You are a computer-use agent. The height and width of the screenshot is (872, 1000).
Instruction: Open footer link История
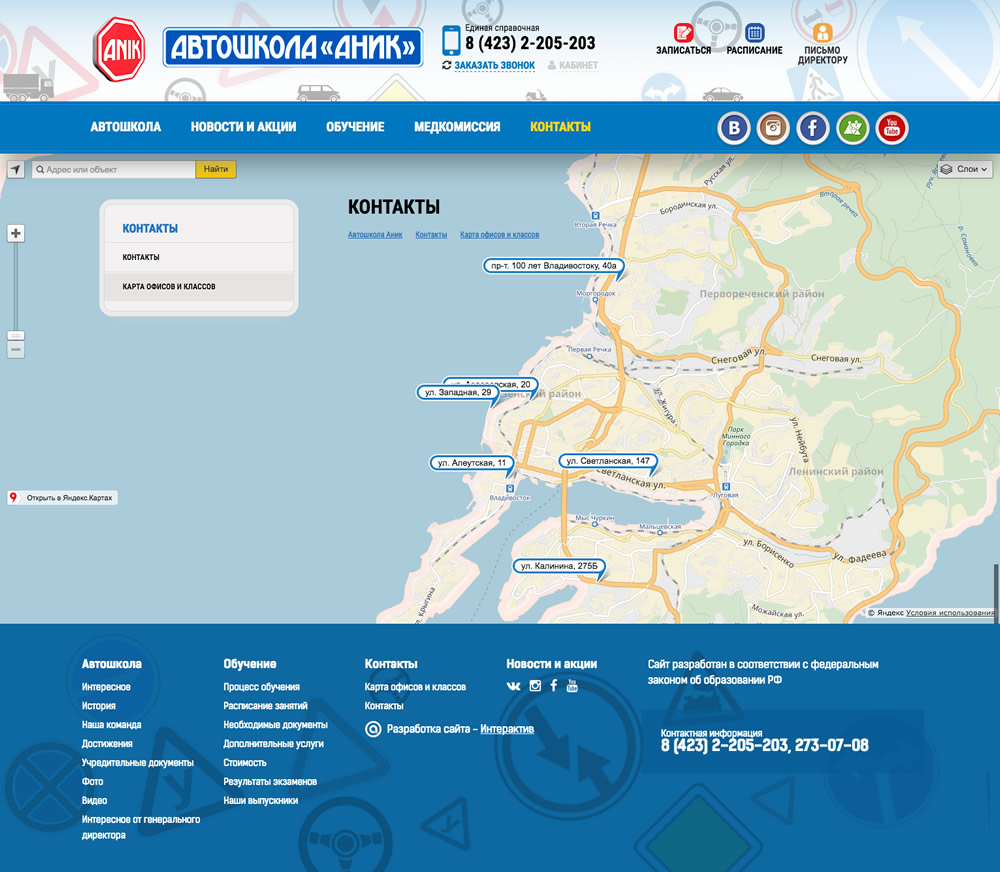coord(98,706)
